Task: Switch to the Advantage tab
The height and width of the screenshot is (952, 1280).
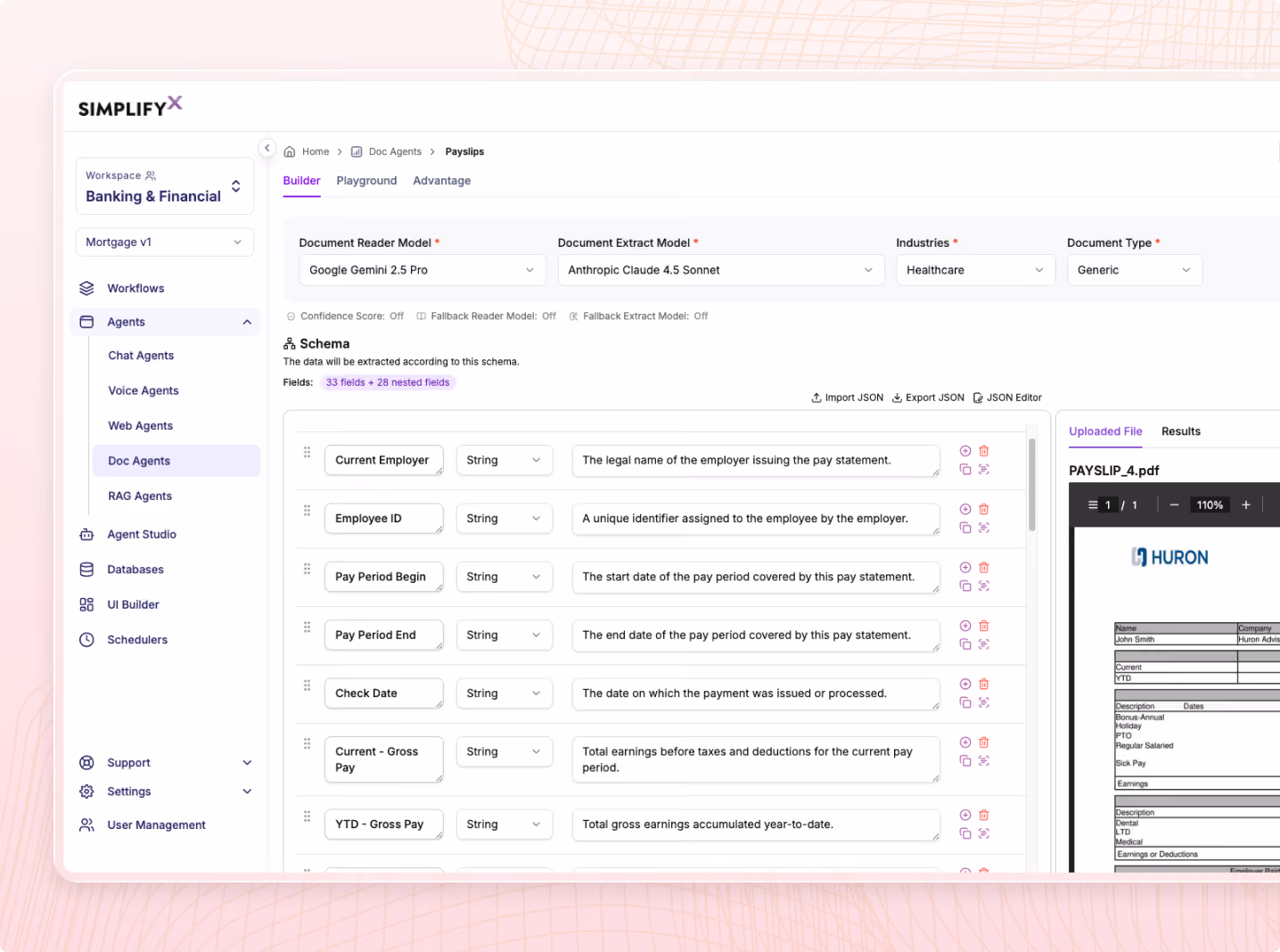Action: coord(442,181)
